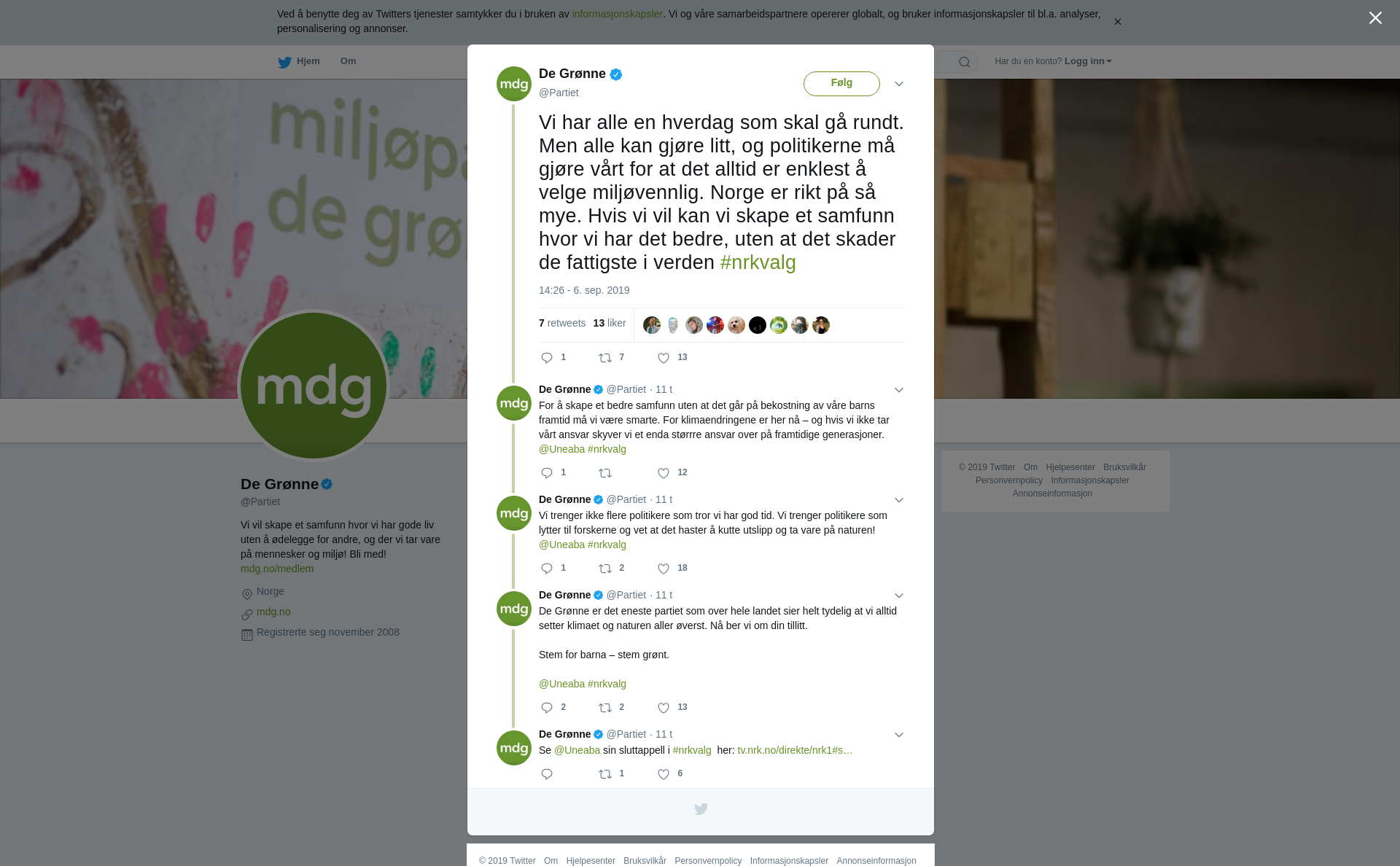
Task: Retweet the main tweet with 7 retweets
Action: [605, 358]
